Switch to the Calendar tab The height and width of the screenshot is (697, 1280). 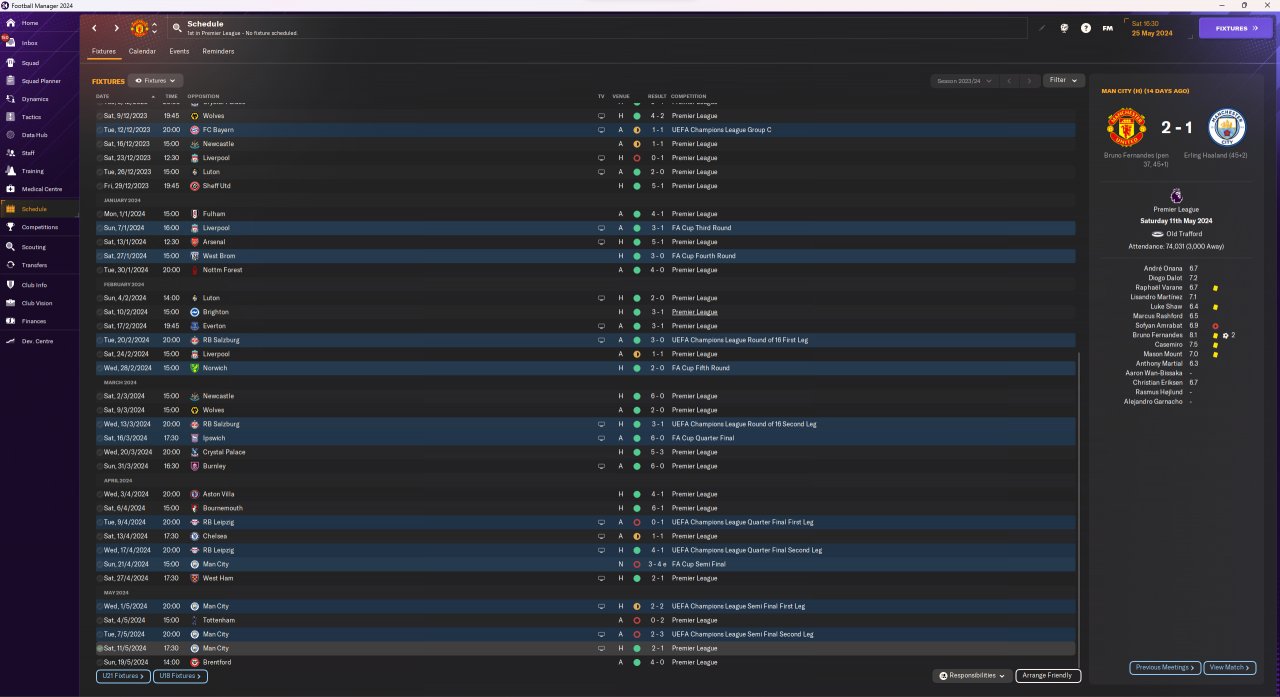pos(142,51)
